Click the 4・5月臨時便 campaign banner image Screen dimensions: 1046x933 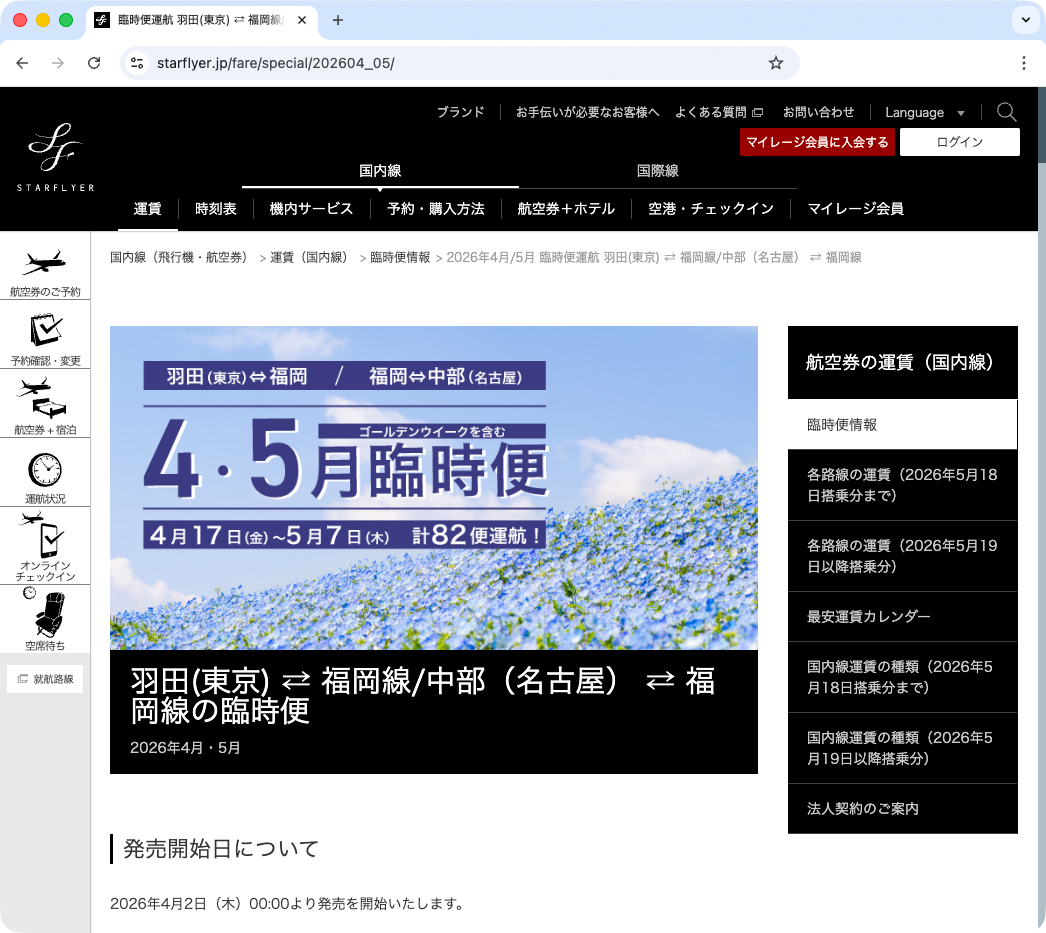pos(433,487)
